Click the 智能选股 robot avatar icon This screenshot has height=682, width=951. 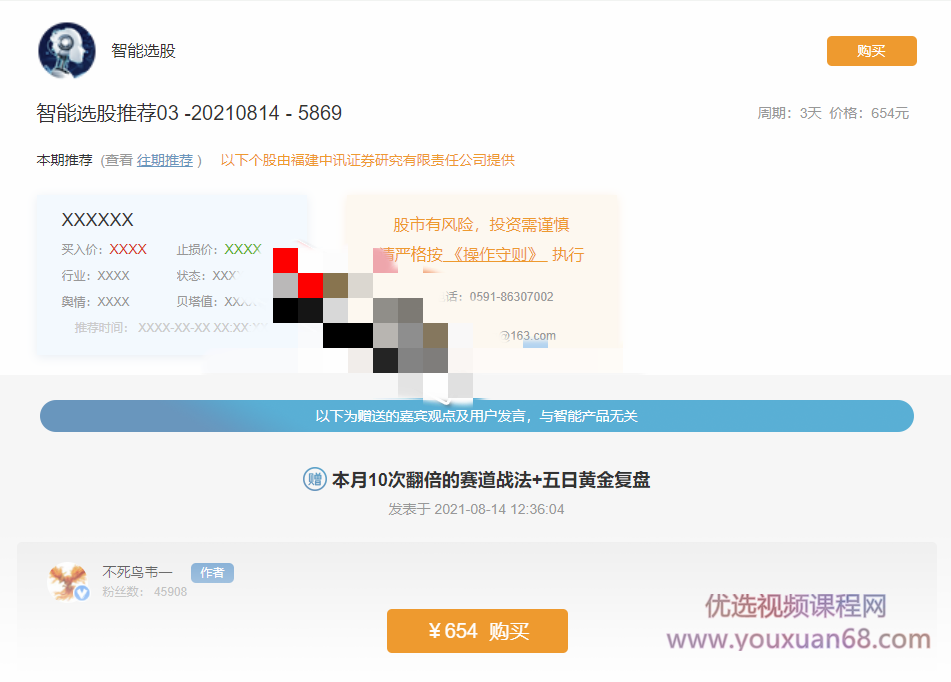point(66,48)
